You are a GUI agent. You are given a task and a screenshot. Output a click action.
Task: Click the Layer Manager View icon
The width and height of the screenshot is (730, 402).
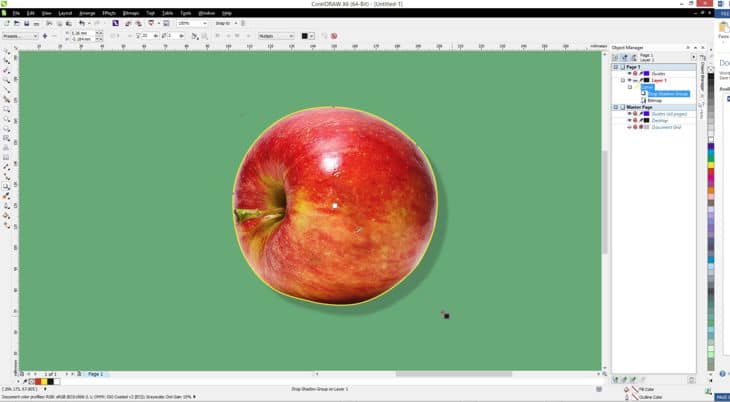(634, 57)
